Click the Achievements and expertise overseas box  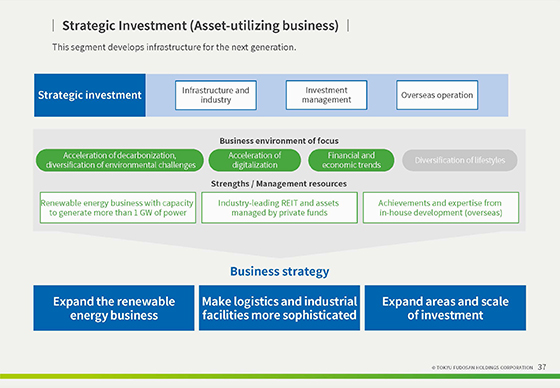tap(441, 208)
